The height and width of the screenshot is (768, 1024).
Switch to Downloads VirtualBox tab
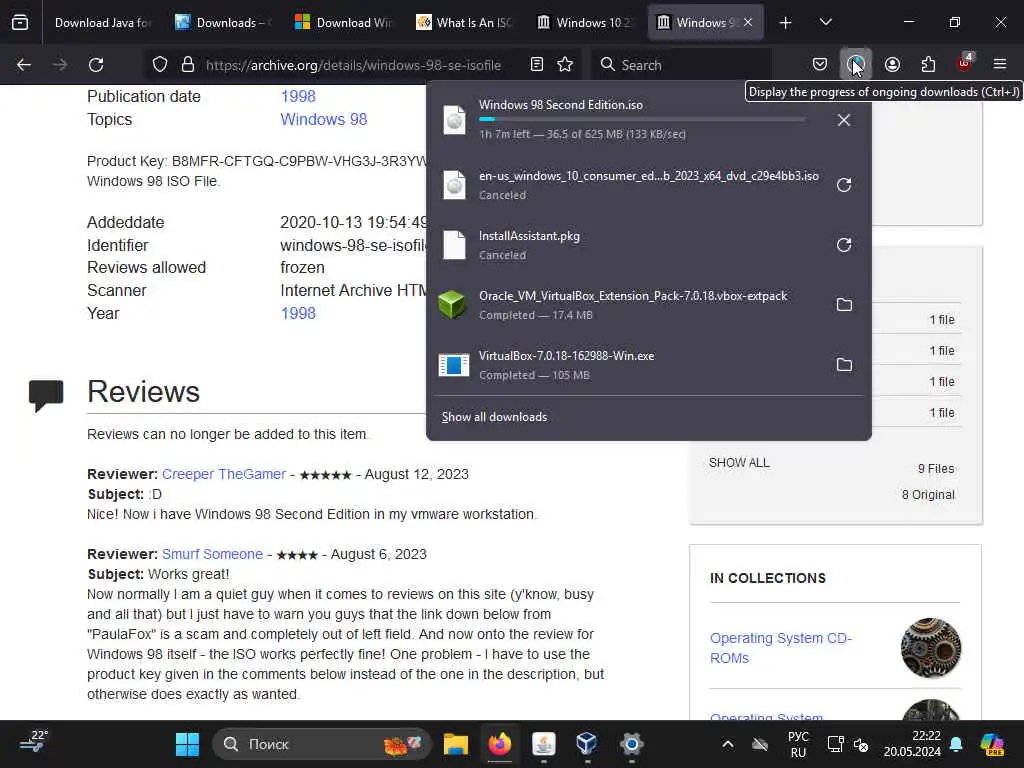tap(224, 23)
